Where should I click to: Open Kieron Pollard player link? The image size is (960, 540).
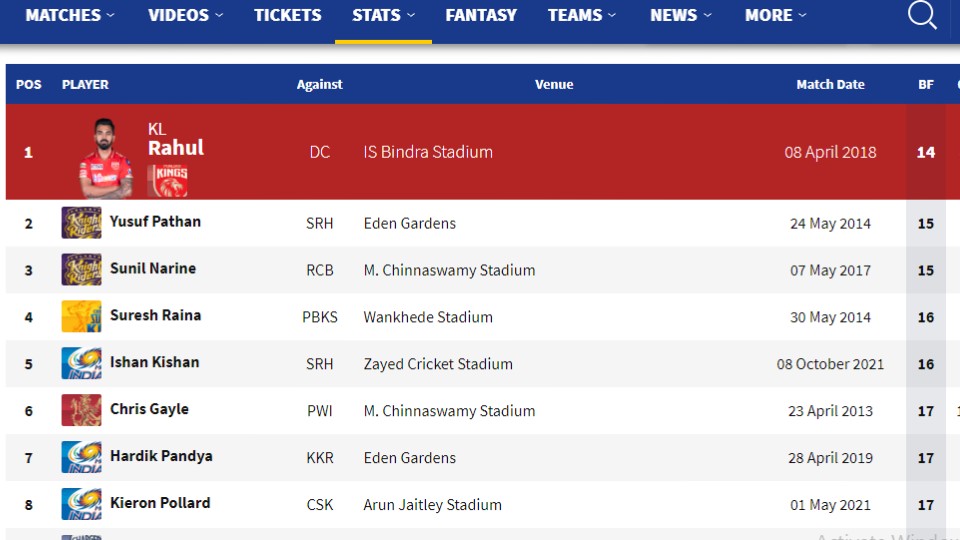tap(160, 503)
